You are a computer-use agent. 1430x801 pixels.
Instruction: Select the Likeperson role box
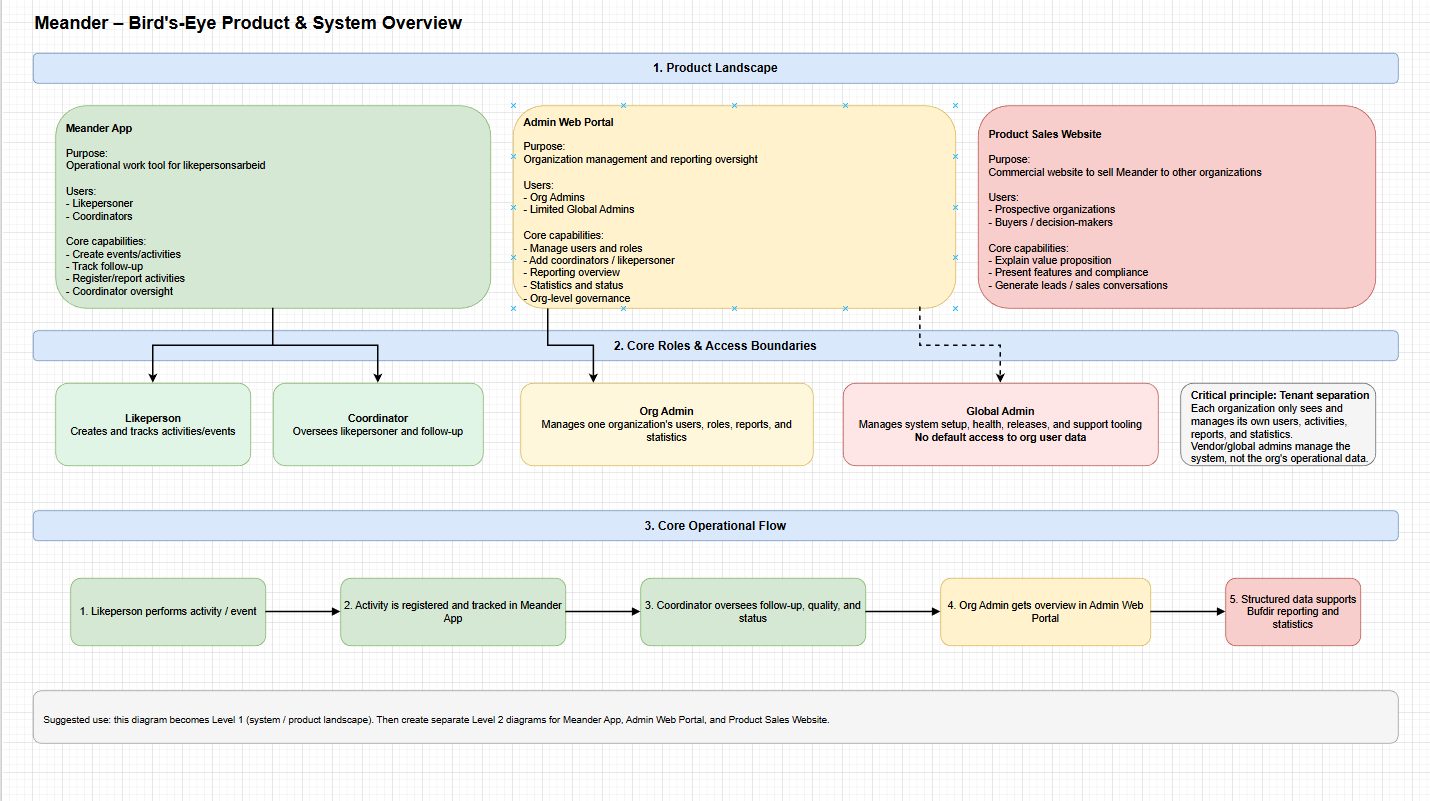(153, 424)
